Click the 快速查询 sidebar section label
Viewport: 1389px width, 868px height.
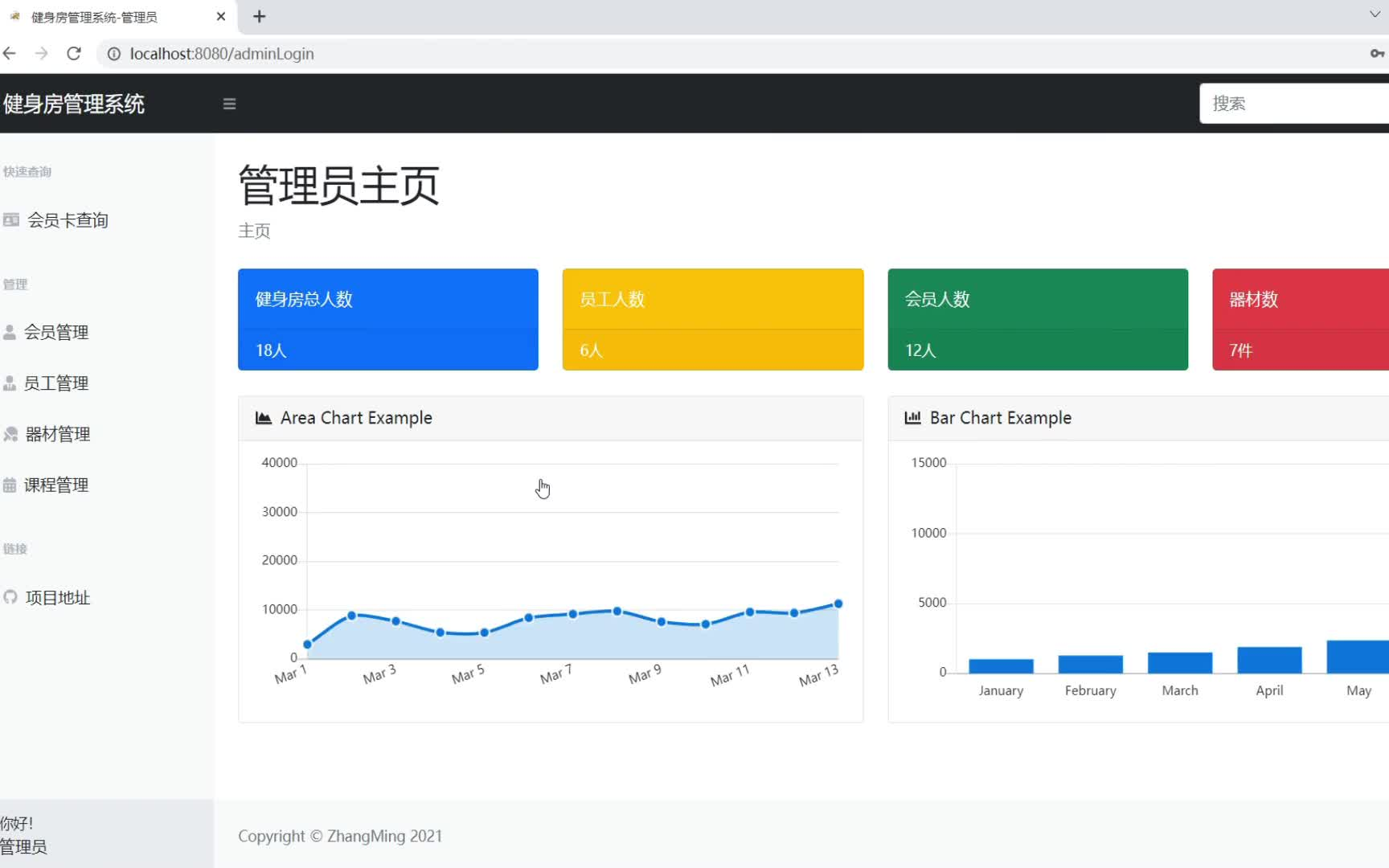click(27, 171)
